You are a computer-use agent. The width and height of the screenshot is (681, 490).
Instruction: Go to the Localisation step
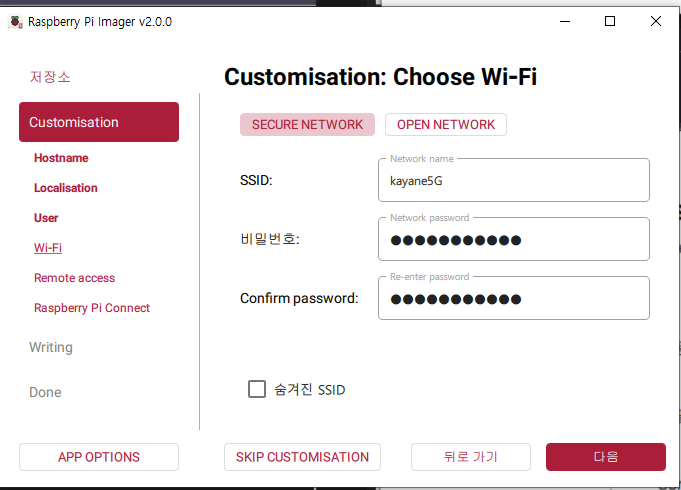[x=66, y=188]
